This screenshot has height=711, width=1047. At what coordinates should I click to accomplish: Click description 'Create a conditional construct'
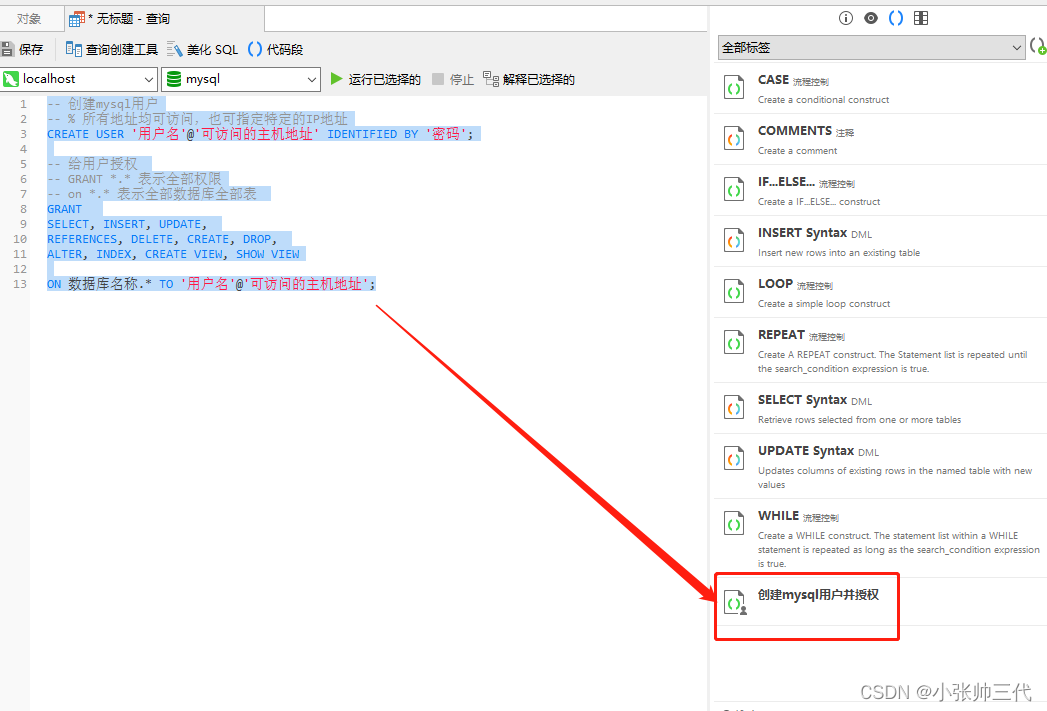coord(823,99)
